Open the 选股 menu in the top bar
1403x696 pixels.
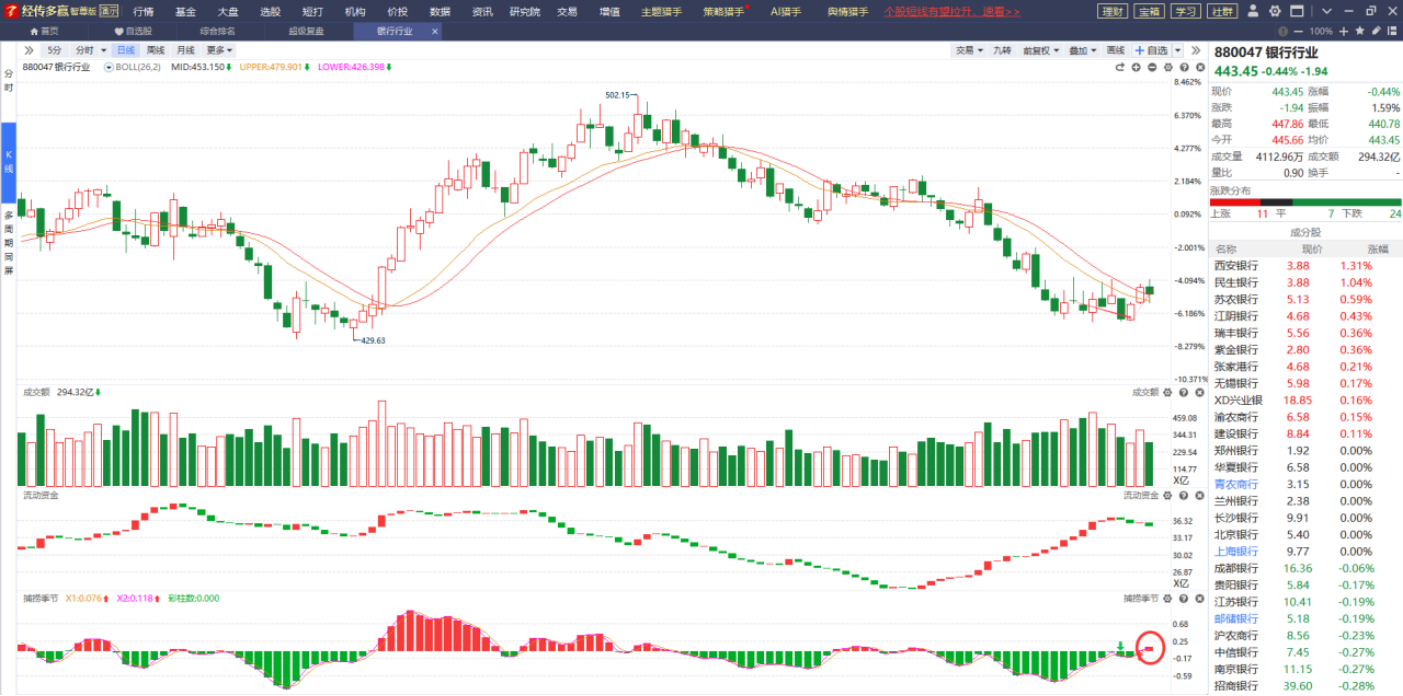tap(270, 12)
